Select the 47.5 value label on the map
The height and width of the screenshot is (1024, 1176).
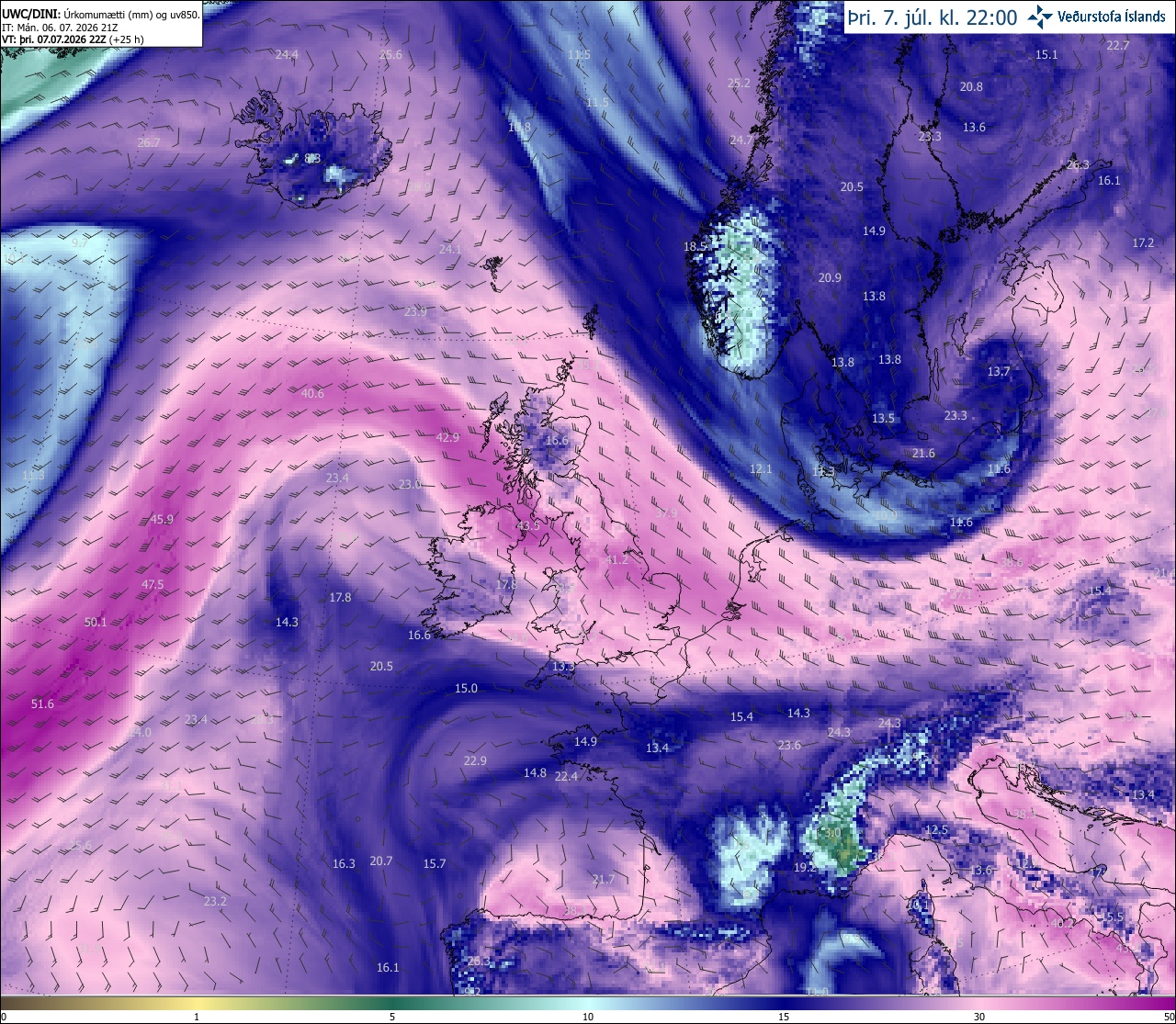coord(153,584)
